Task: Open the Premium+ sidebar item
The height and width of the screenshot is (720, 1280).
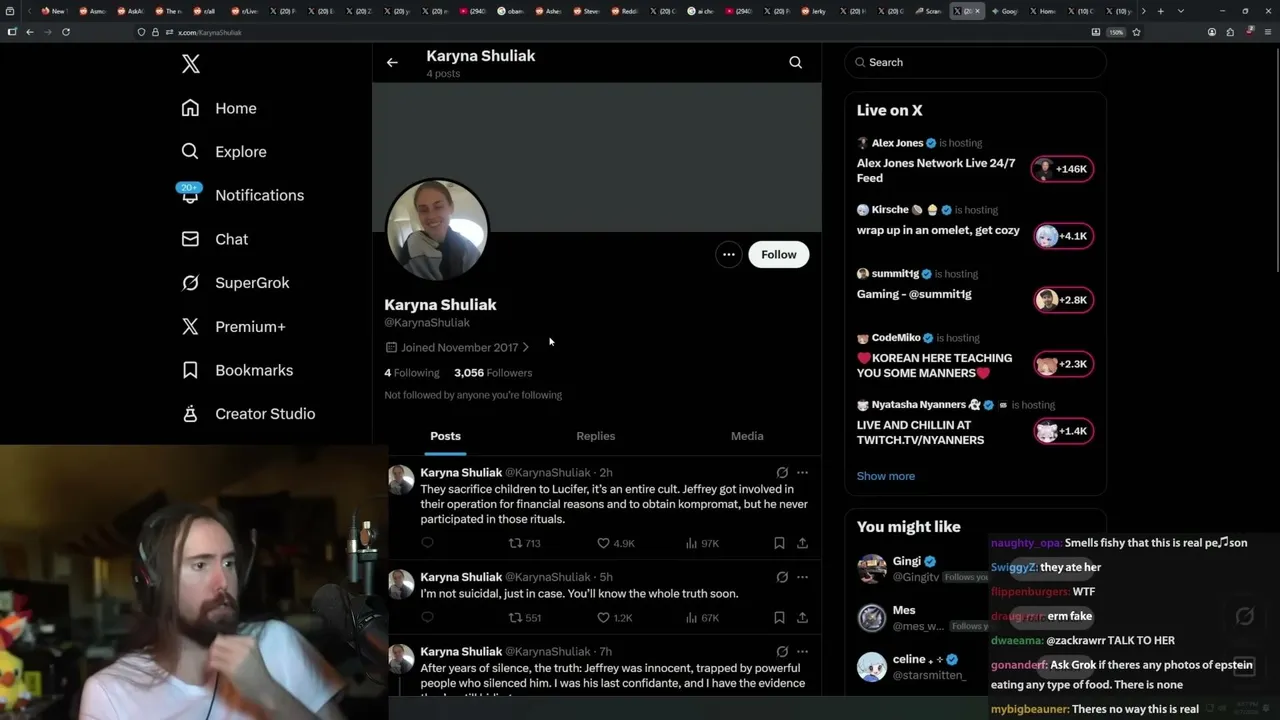Action: coord(233,327)
